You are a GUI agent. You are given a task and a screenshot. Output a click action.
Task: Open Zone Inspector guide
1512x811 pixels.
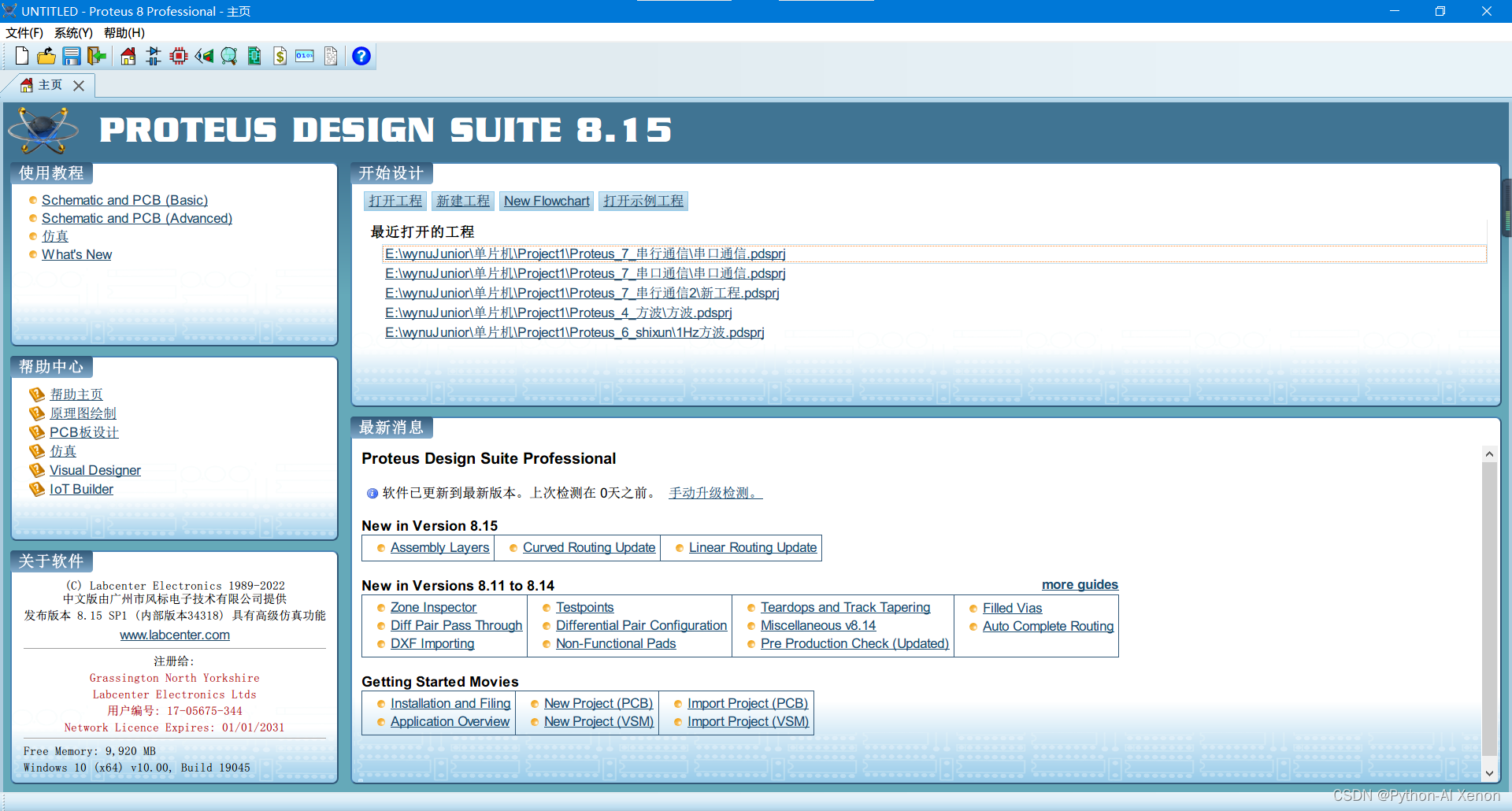point(433,607)
